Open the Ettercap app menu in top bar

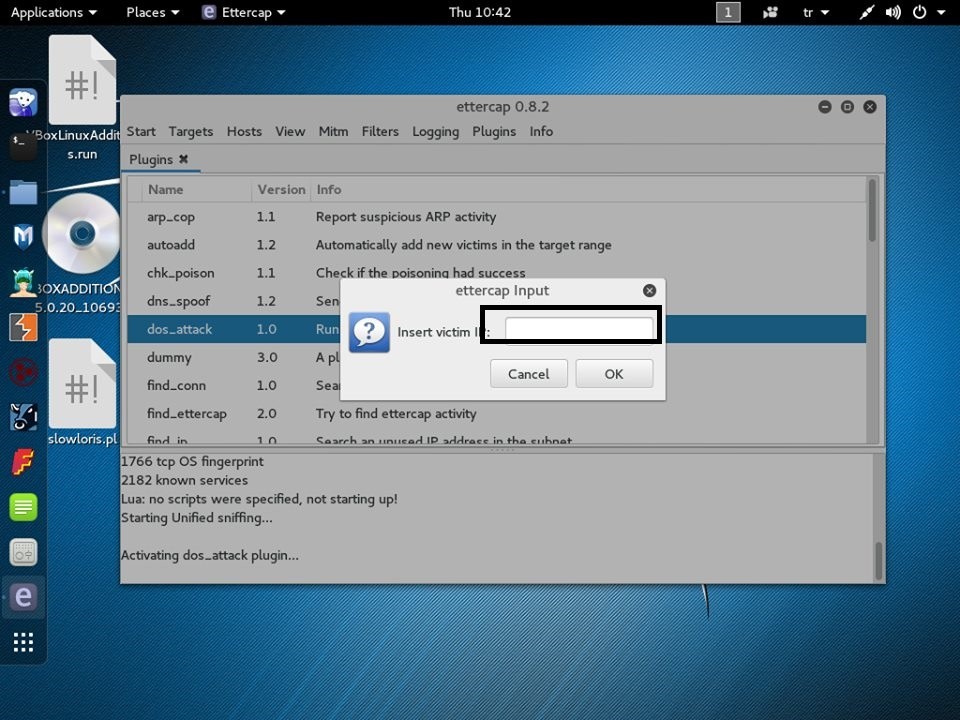[x=244, y=12]
